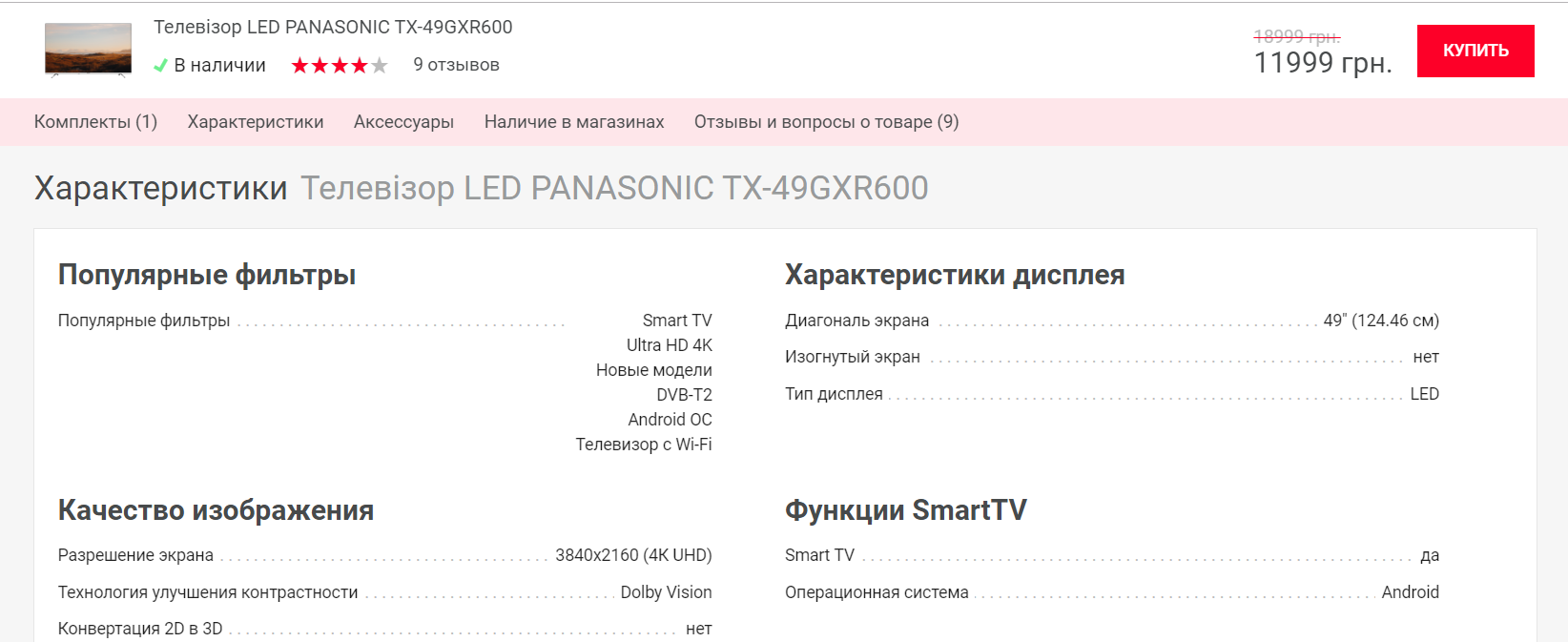
Task: Click the star rating icons
Action: 340,66
